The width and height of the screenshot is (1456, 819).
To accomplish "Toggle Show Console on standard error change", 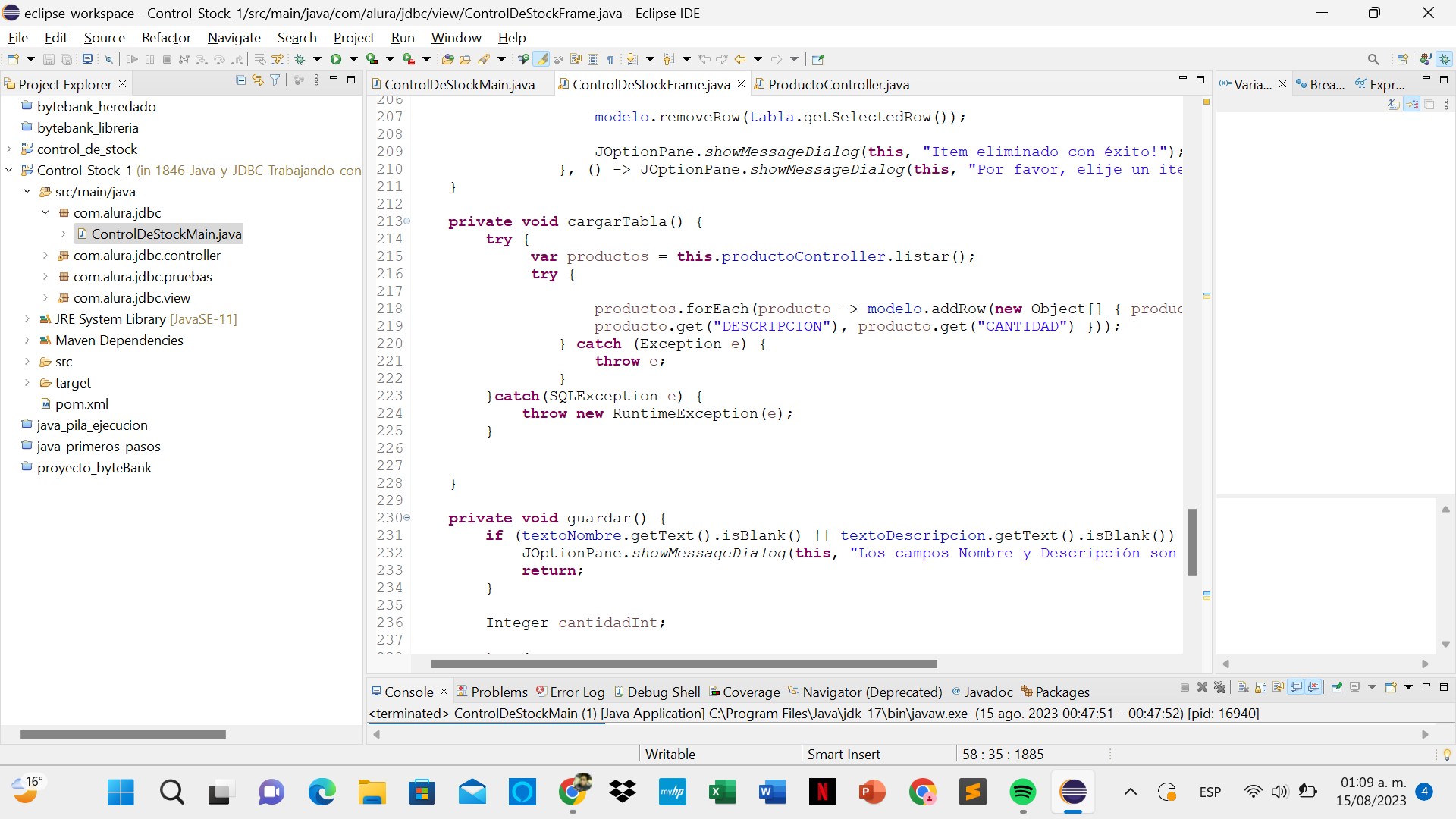I will coord(1313,687).
